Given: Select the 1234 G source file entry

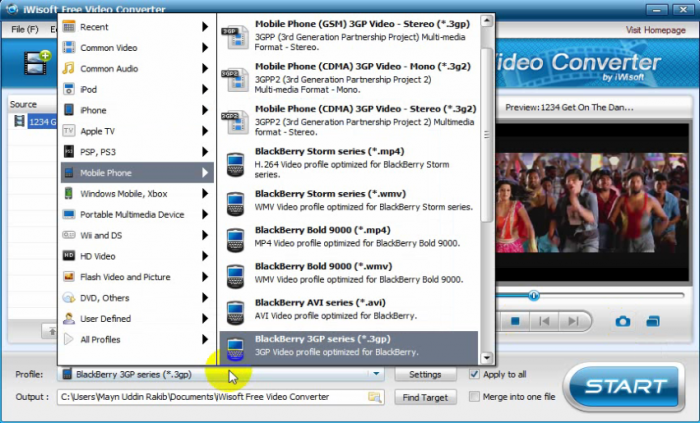Looking at the screenshot, I should 42,121.
